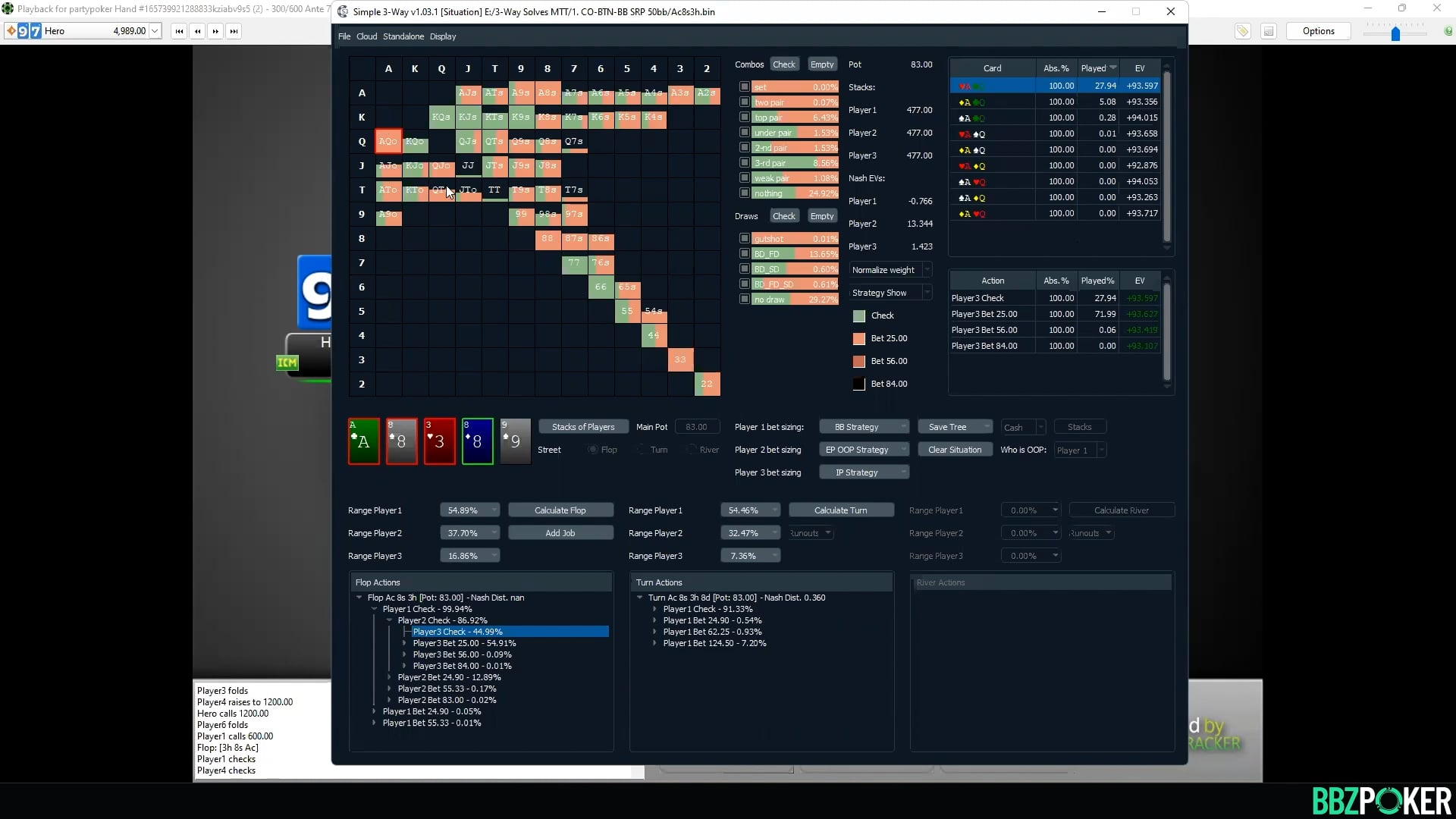Click the green help icon at top right

point(1448,31)
